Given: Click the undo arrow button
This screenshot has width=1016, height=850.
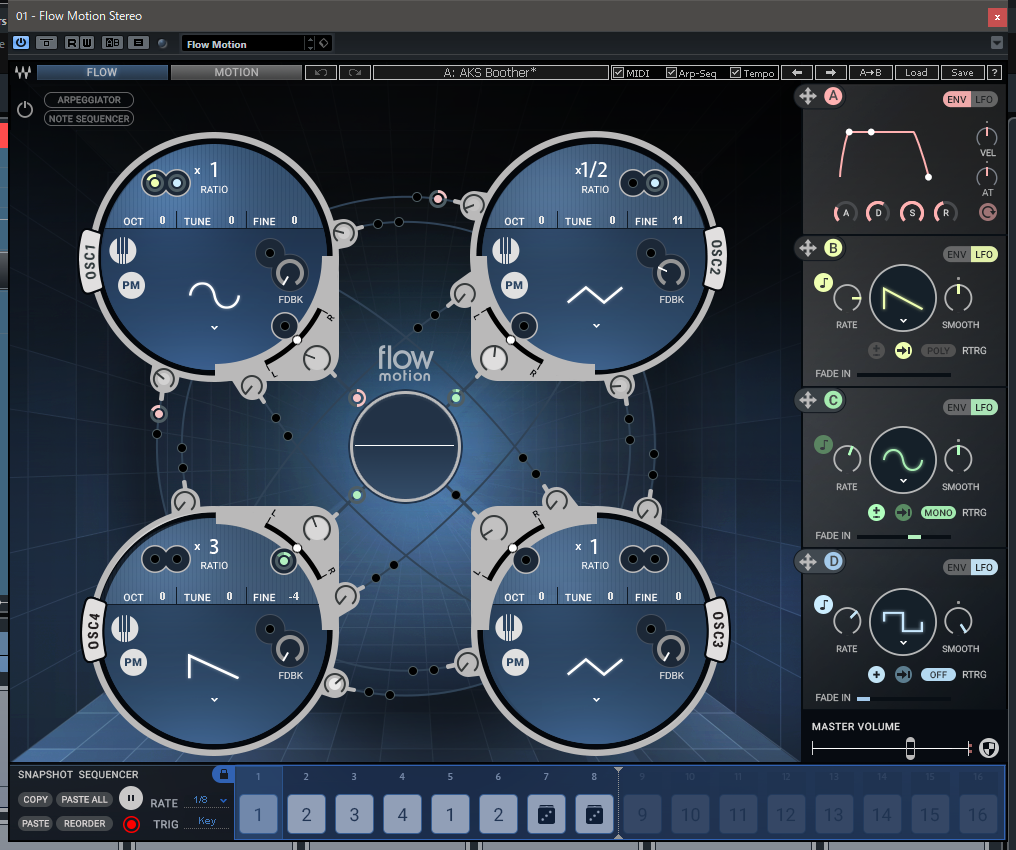Looking at the screenshot, I should [321, 73].
